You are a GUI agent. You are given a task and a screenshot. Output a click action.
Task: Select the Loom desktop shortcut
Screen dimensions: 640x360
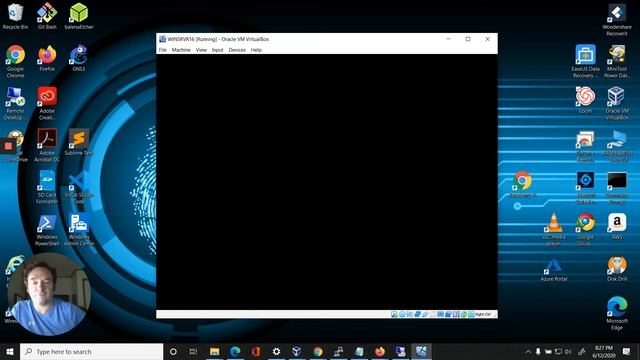[585, 100]
